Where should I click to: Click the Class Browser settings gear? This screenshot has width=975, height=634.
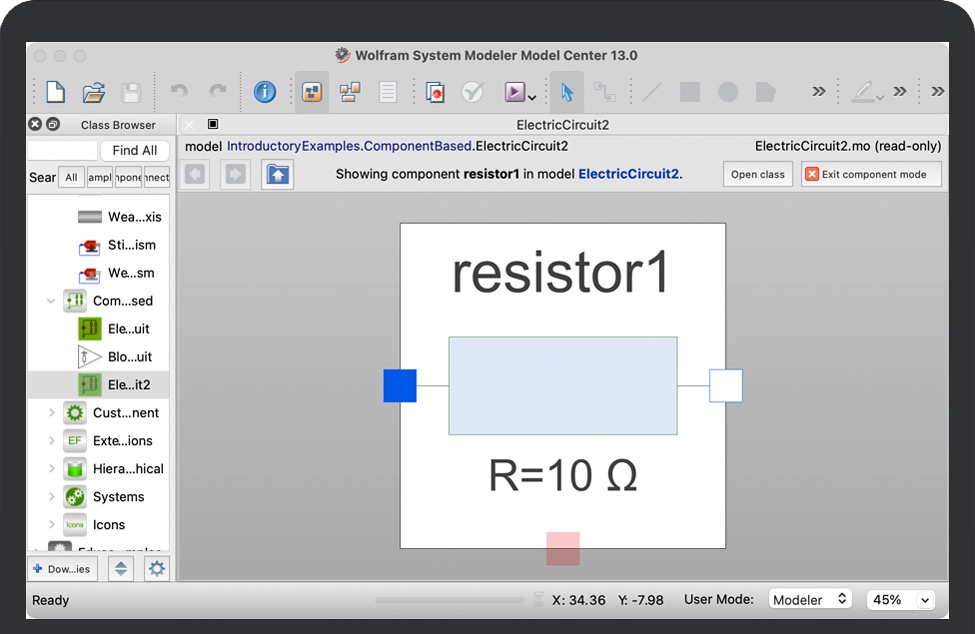tap(157, 568)
